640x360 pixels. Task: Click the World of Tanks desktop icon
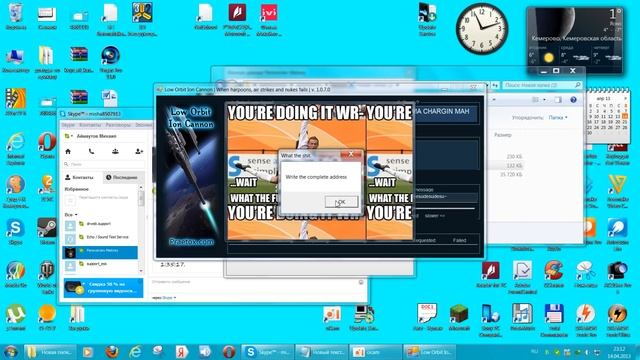click(x=47, y=278)
